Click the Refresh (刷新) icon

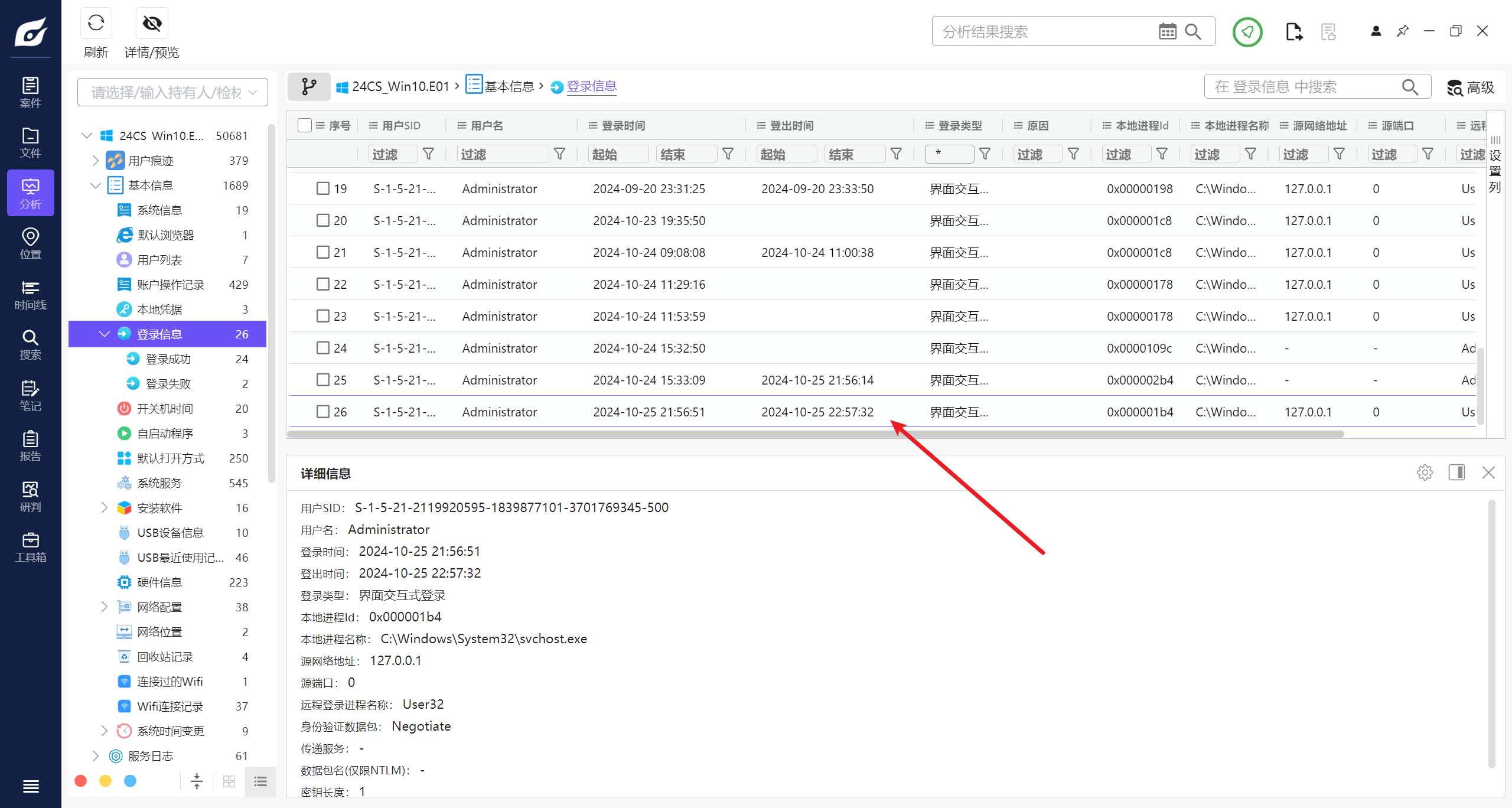coord(96,24)
